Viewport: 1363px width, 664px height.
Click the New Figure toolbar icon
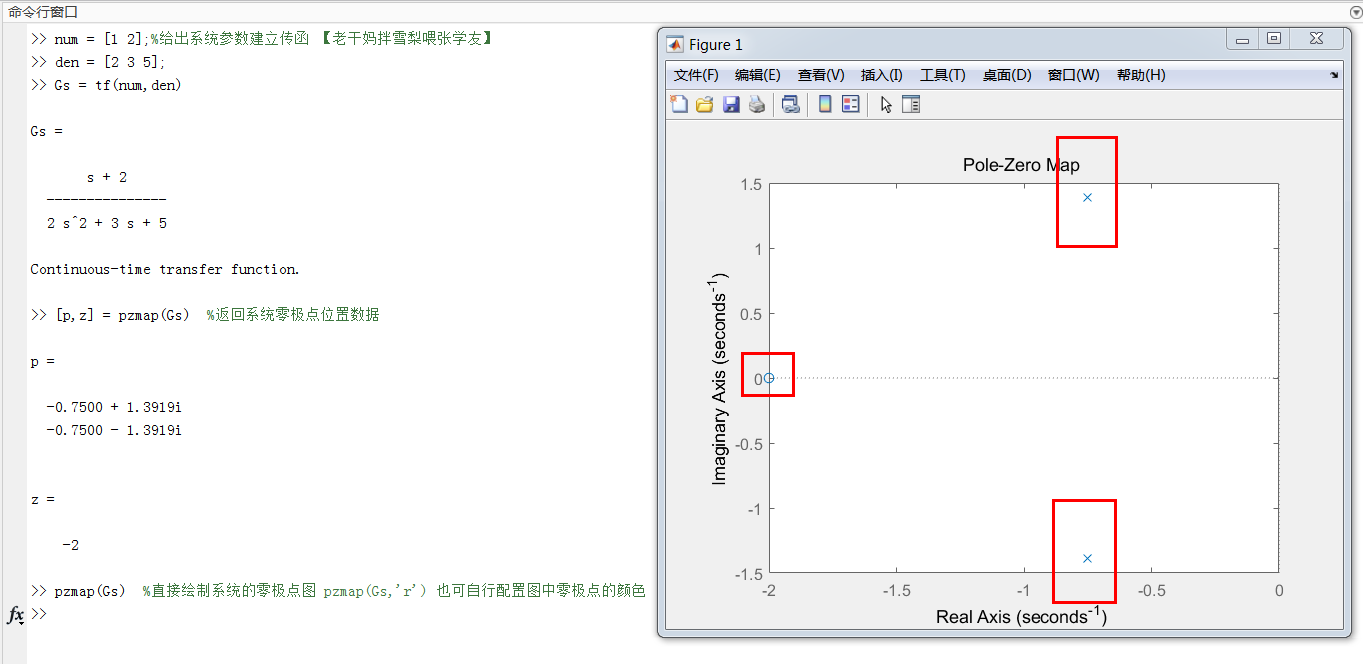click(679, 104)
